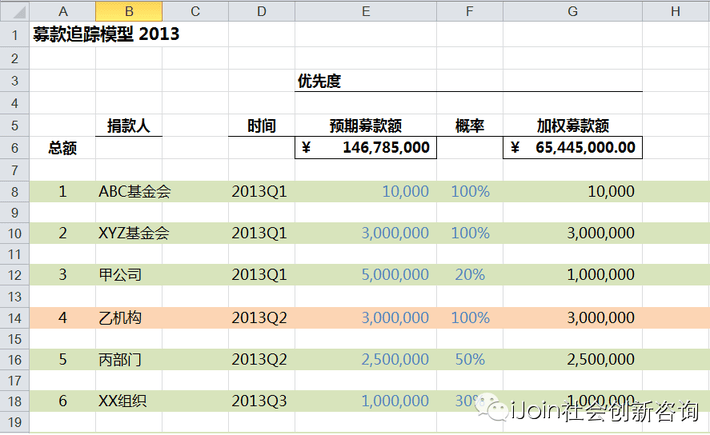
Task: Click 2013Q2 in 乙机构 row
Action: click(x=259, y=318)
